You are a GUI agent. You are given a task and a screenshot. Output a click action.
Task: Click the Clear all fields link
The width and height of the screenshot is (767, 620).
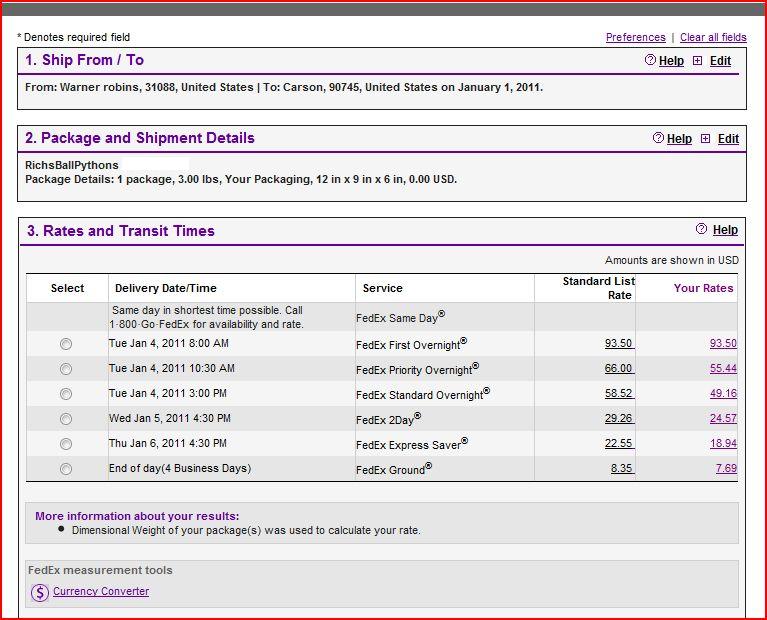pyautogui.click(x=713, y=37)
